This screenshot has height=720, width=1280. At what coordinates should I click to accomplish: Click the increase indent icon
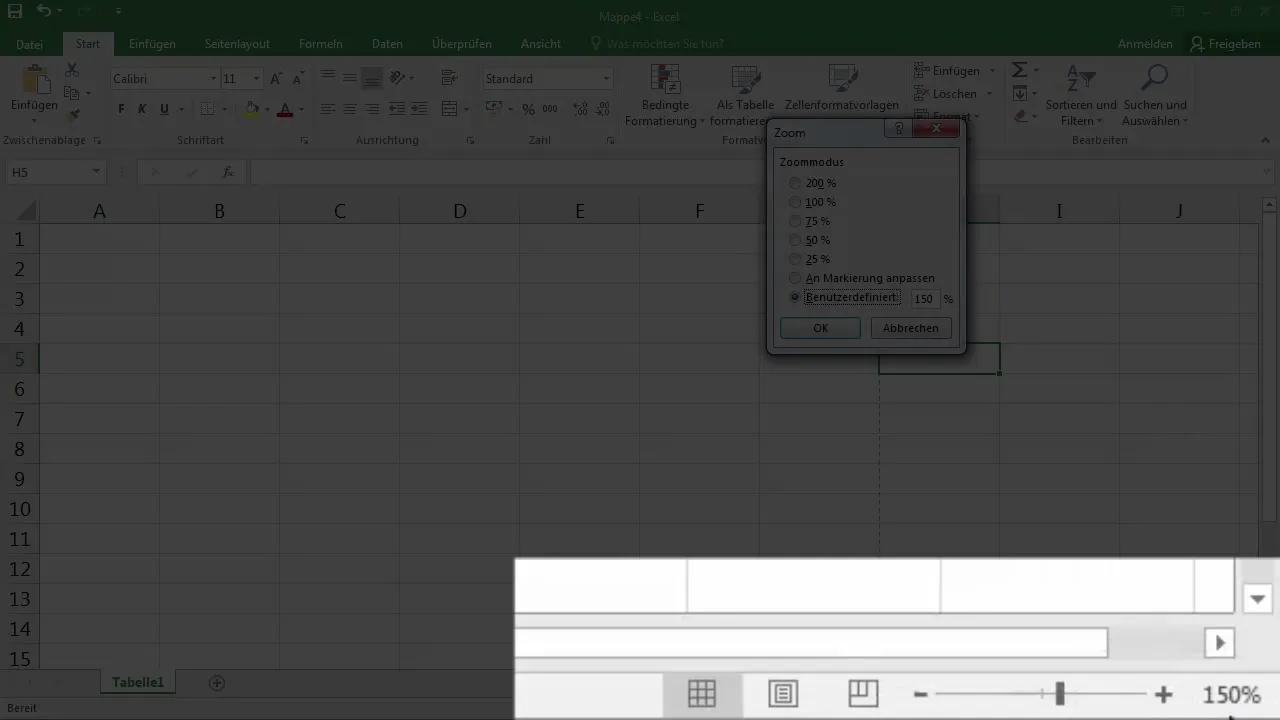coord(418,109)
